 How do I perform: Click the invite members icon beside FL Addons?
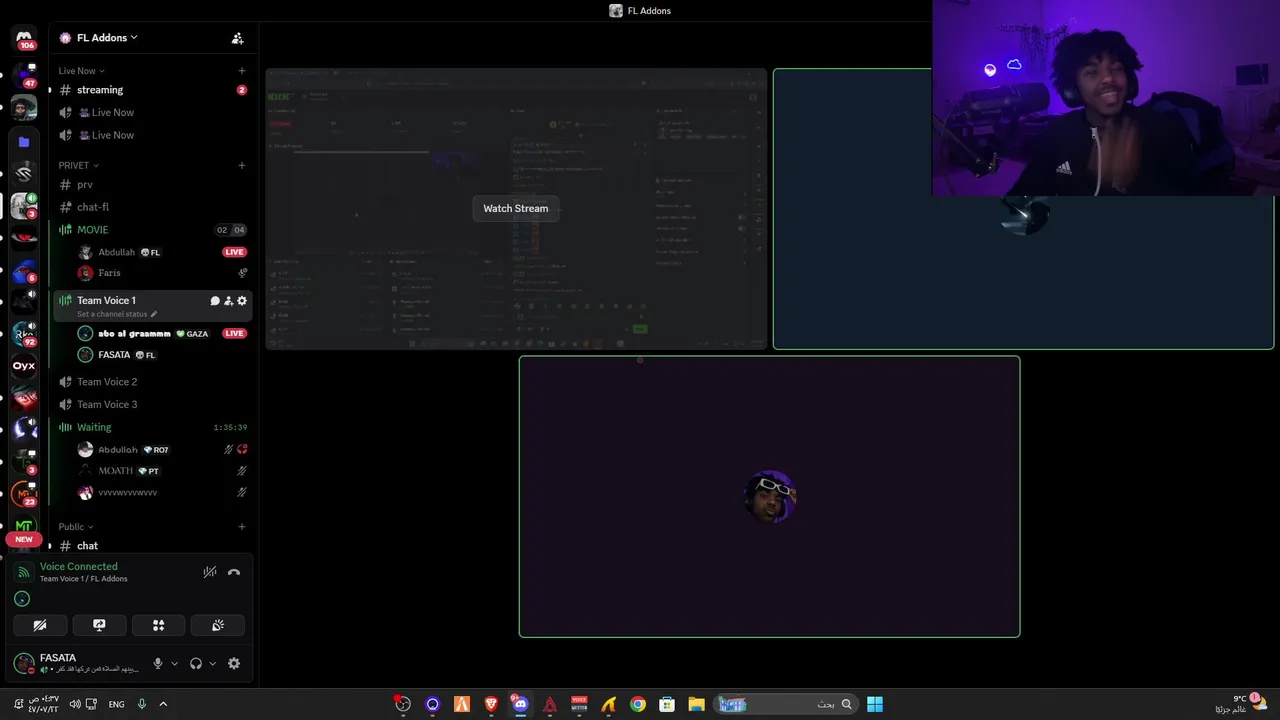237,38
